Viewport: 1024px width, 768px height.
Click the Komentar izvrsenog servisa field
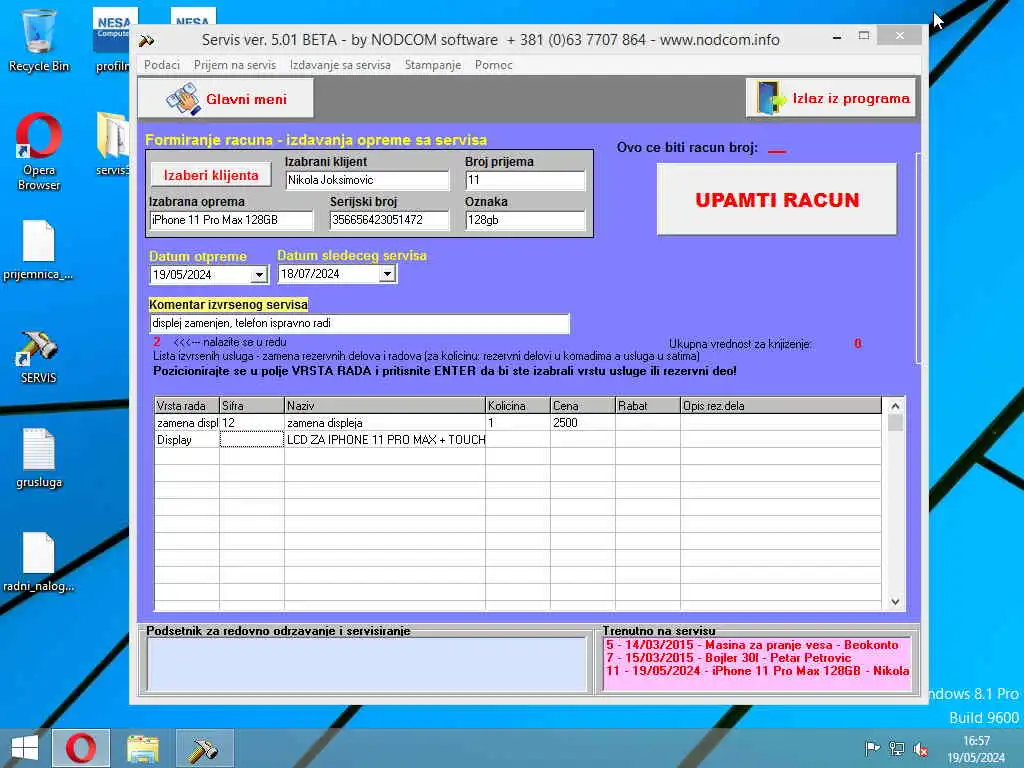[359, 323]
